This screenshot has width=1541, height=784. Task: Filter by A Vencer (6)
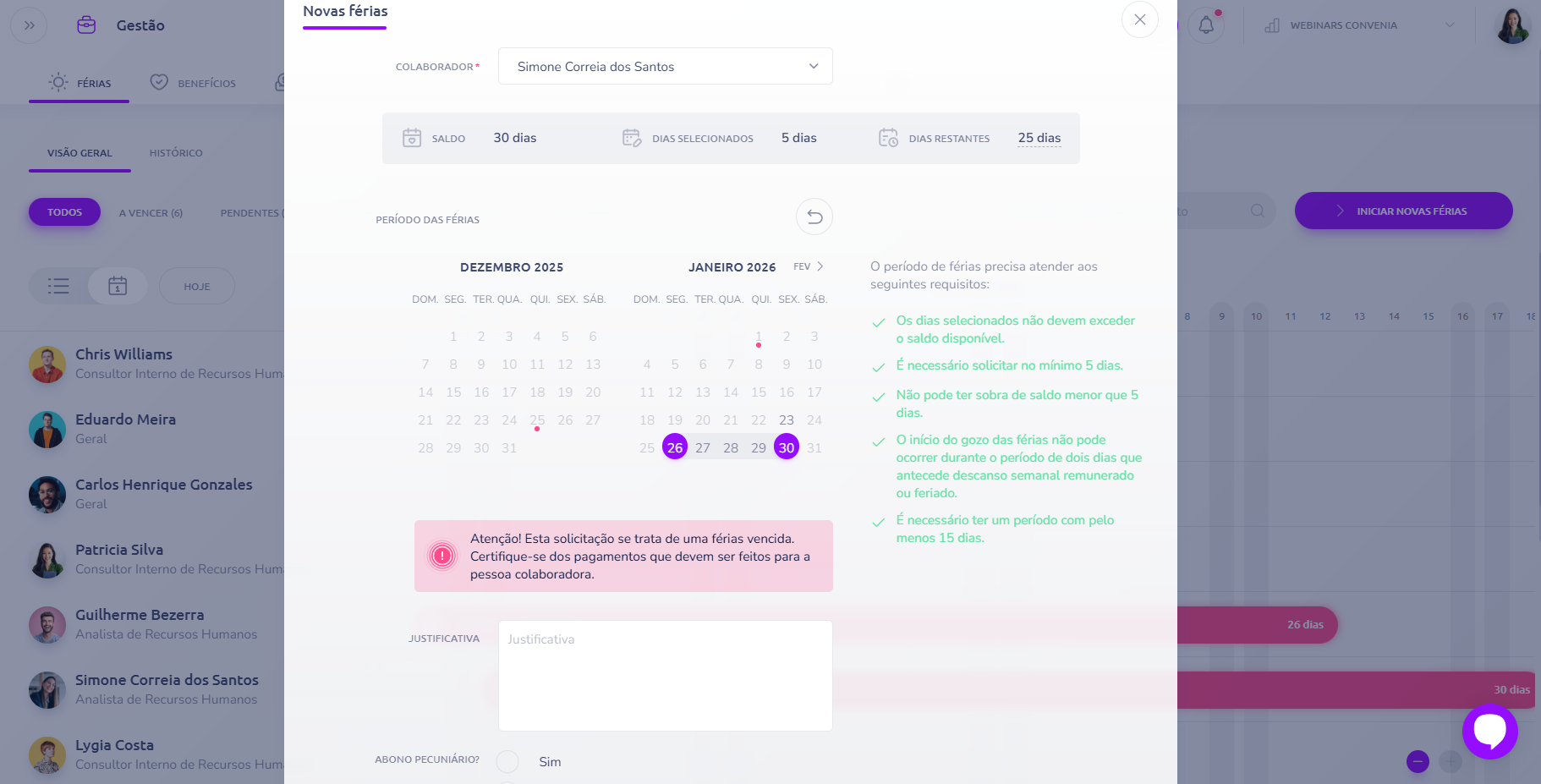click(151, 213)
